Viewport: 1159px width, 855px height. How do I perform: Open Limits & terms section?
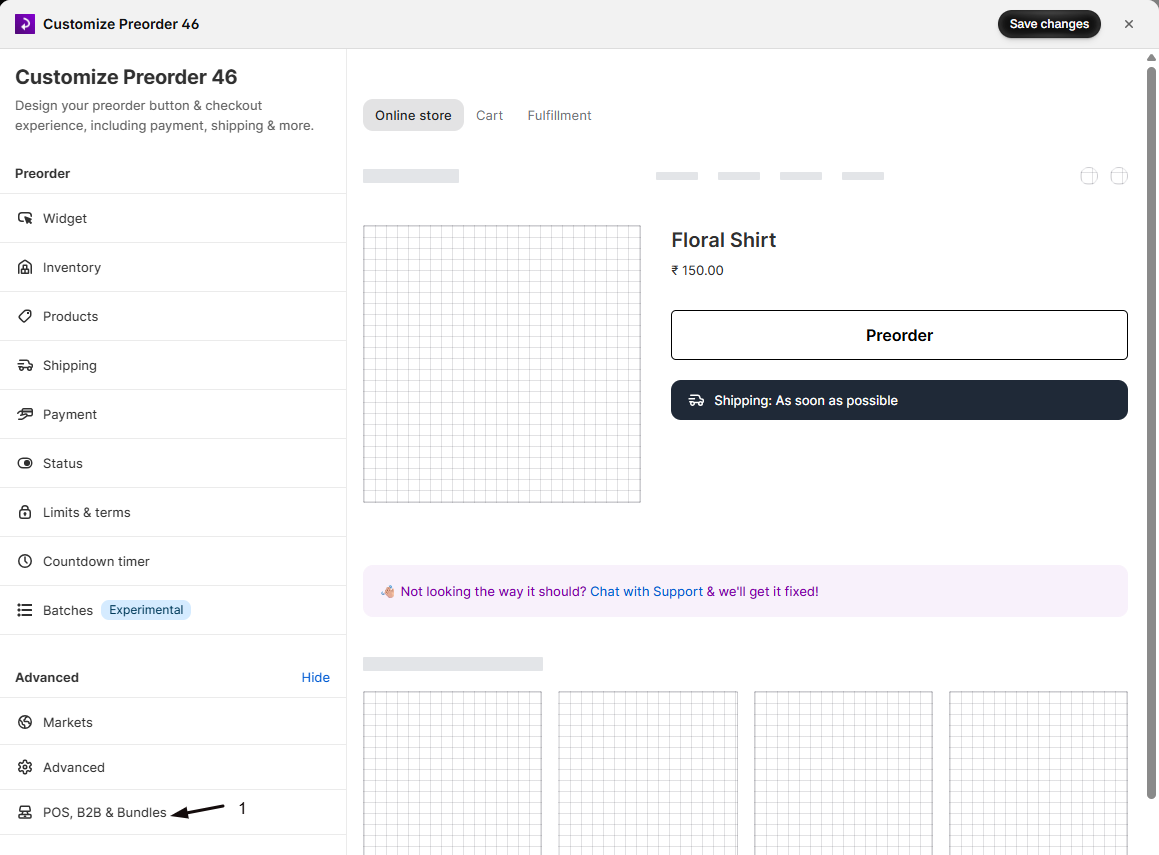point(173,512)
